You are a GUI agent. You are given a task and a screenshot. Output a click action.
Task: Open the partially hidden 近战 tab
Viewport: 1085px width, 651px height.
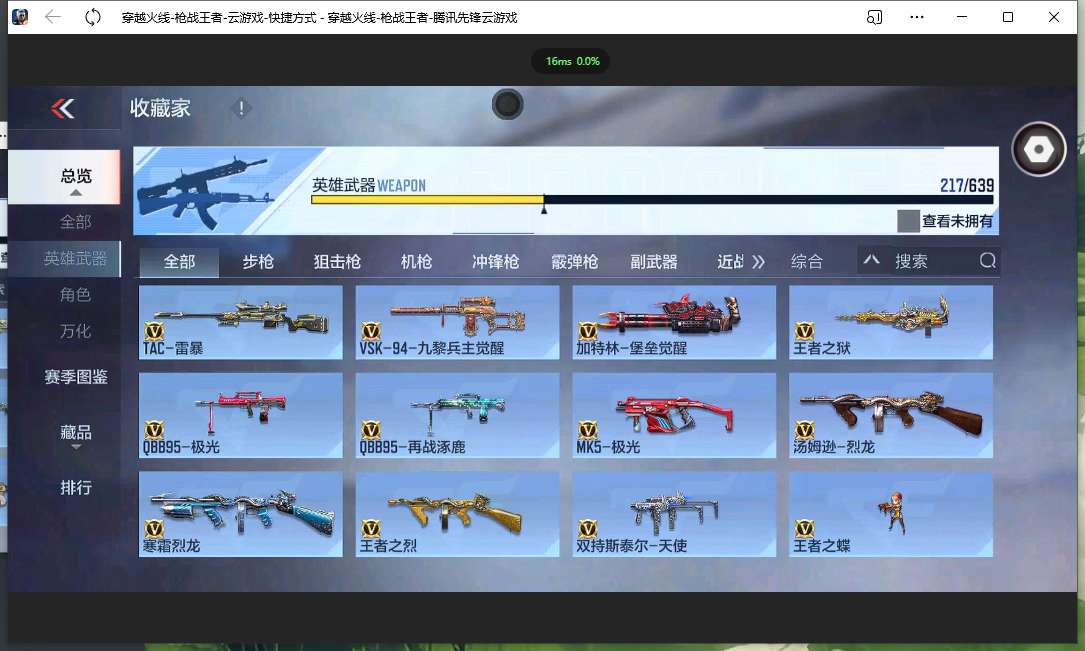pyautogui.click(x=730, y=262)
